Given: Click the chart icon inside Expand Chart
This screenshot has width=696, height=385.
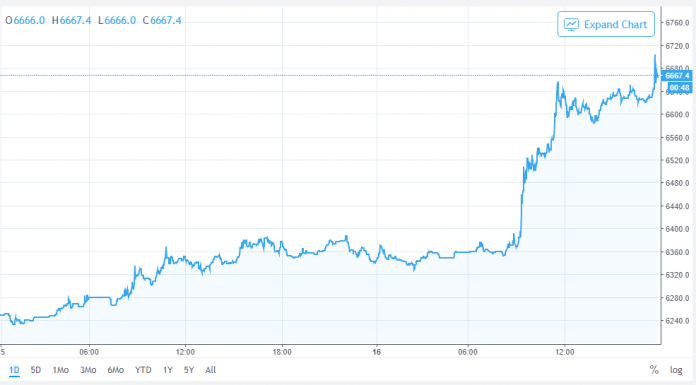Looking at the screenshot, I should (x=571, y=24).
